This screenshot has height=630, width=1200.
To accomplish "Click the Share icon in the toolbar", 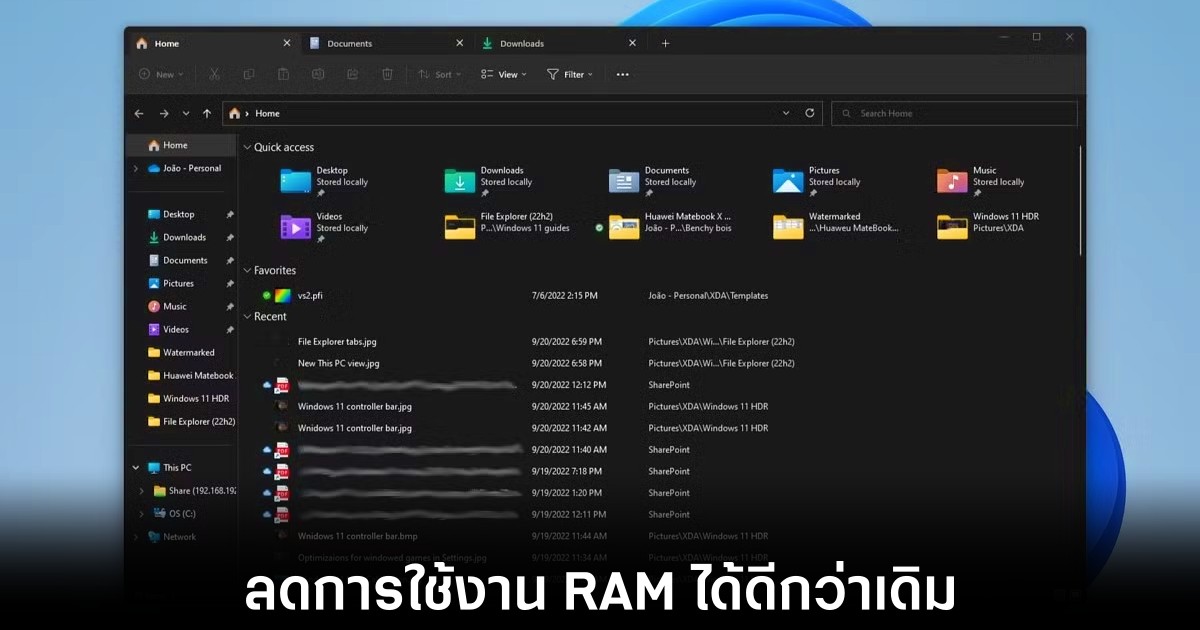I will (x=351, y=74).
